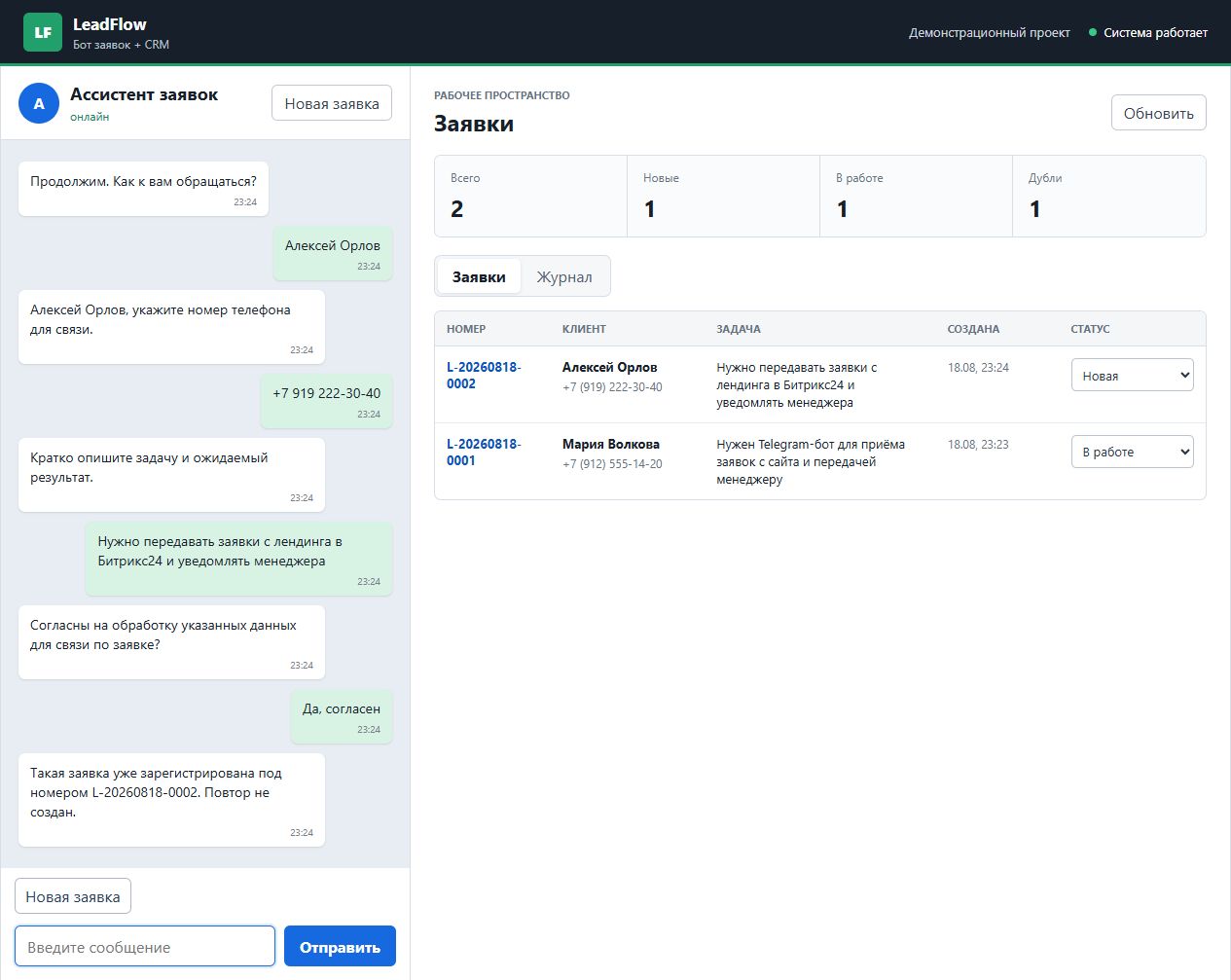Click the НОМЕР column header
This screenshot has height=980, width=1231.
pyautogui.click(x=466, y=329)
